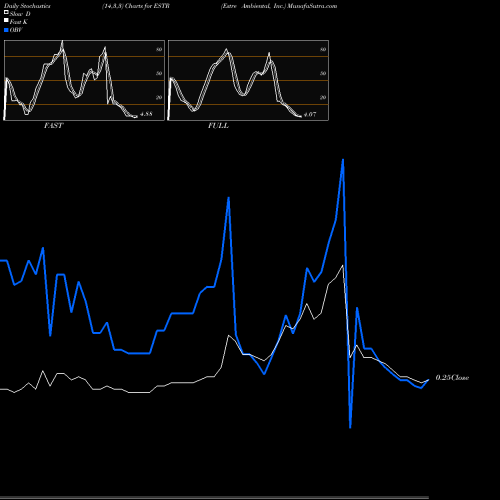
Task: Select the 'Slow D' legend label
Action: coord(20,14)
